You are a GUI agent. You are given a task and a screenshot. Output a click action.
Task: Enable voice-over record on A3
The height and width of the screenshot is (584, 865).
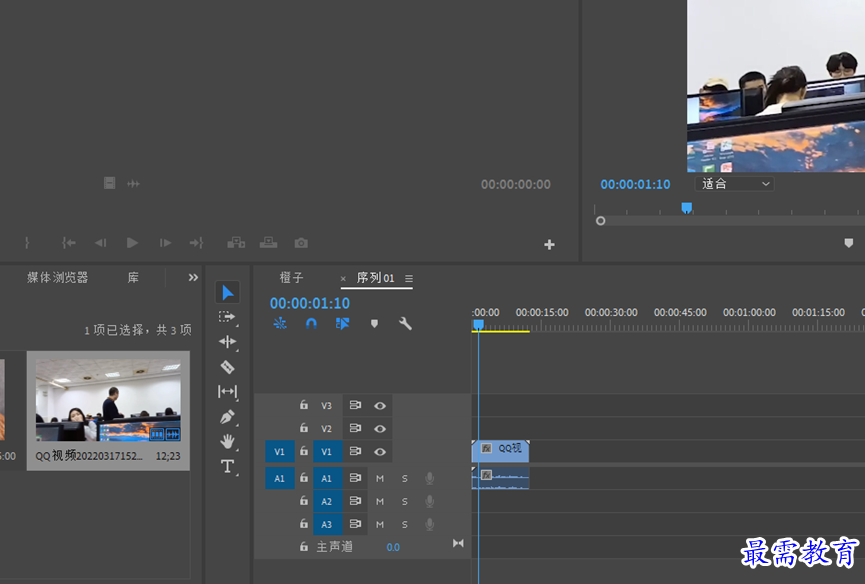point(430,524)
